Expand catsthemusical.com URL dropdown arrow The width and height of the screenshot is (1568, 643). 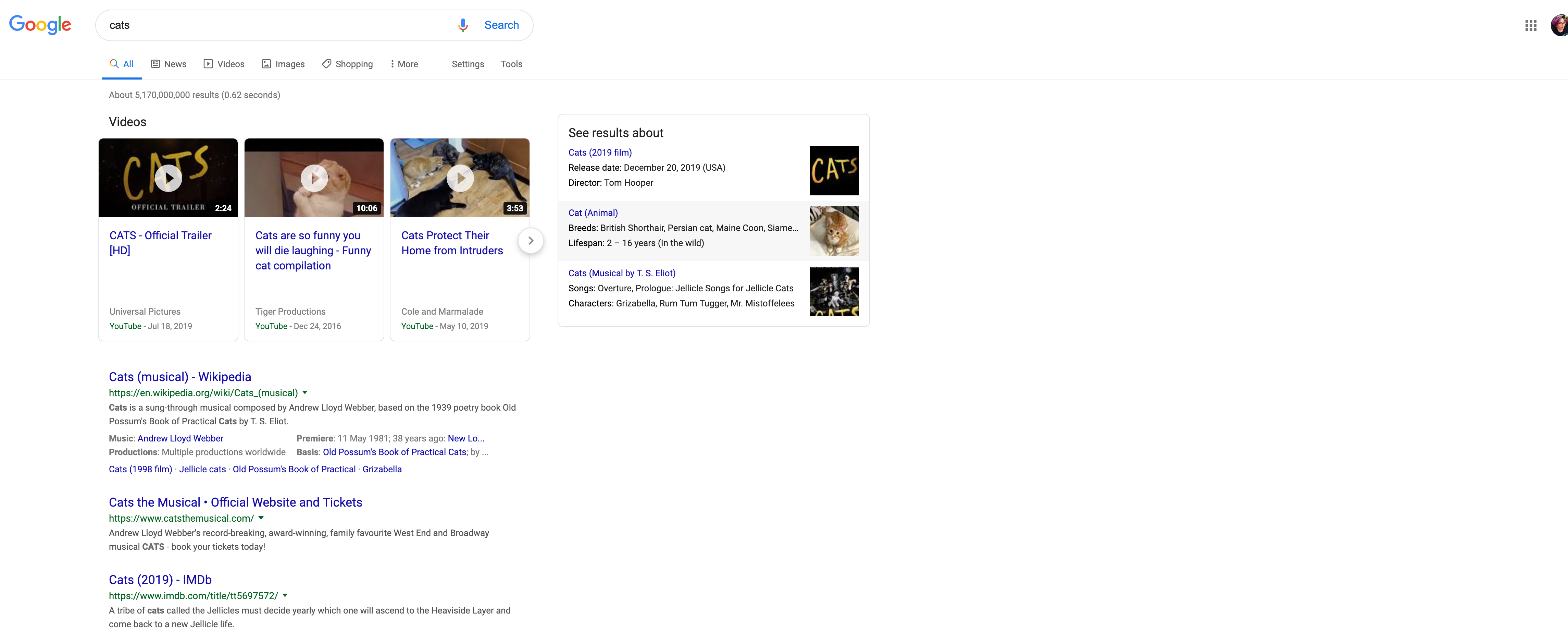[261, 518]
